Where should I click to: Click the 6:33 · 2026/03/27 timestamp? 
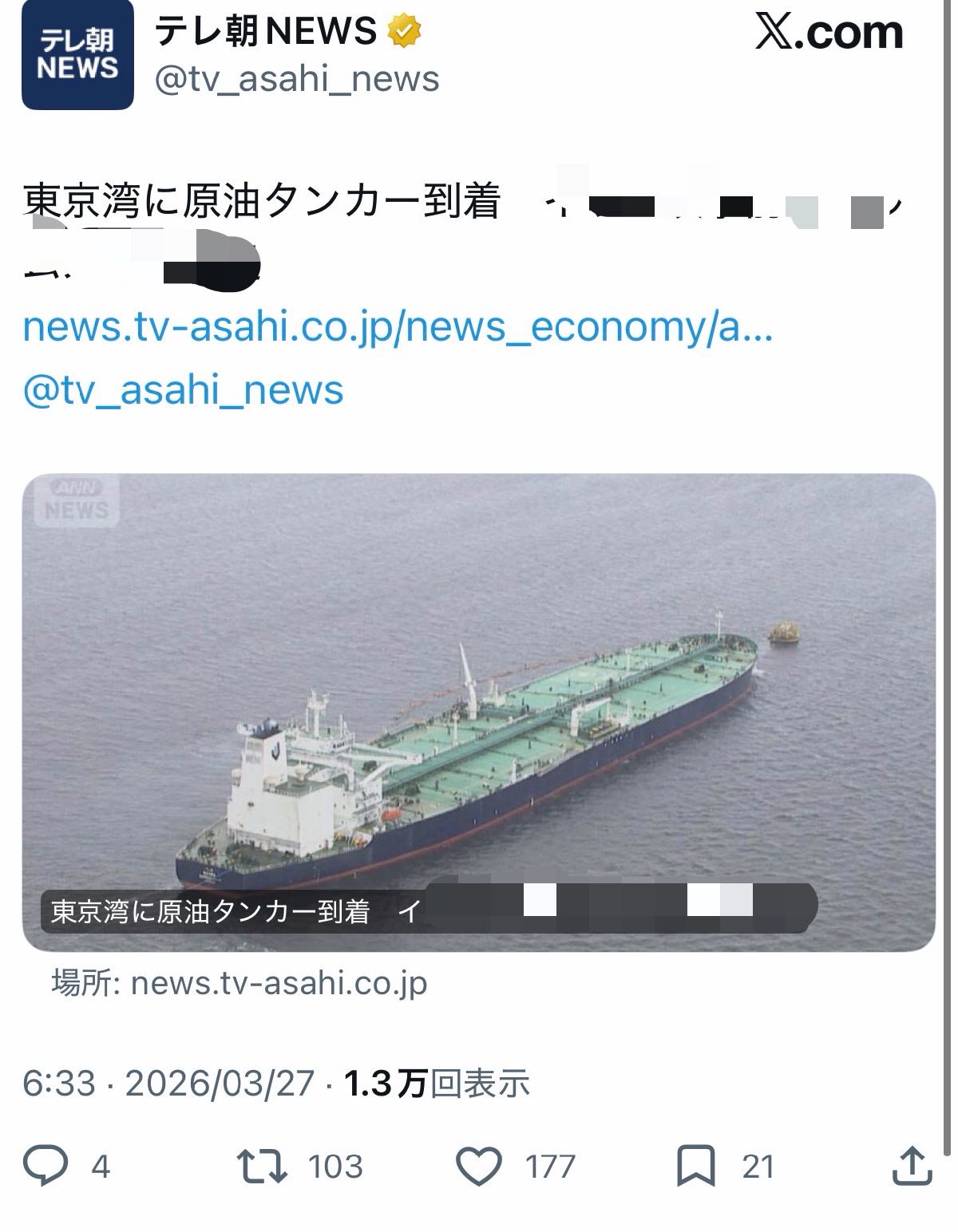(x=168, y=1084)
